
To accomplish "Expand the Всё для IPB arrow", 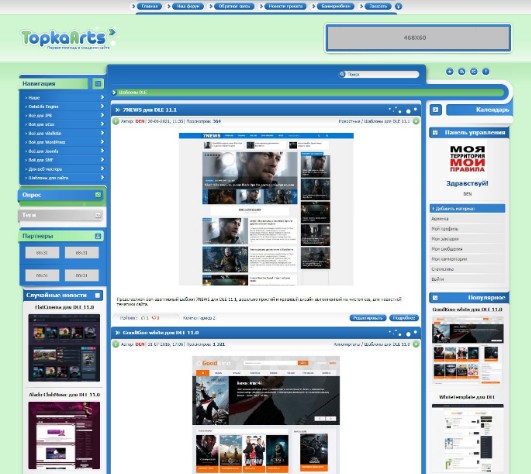I will click(x=102, y=115).
